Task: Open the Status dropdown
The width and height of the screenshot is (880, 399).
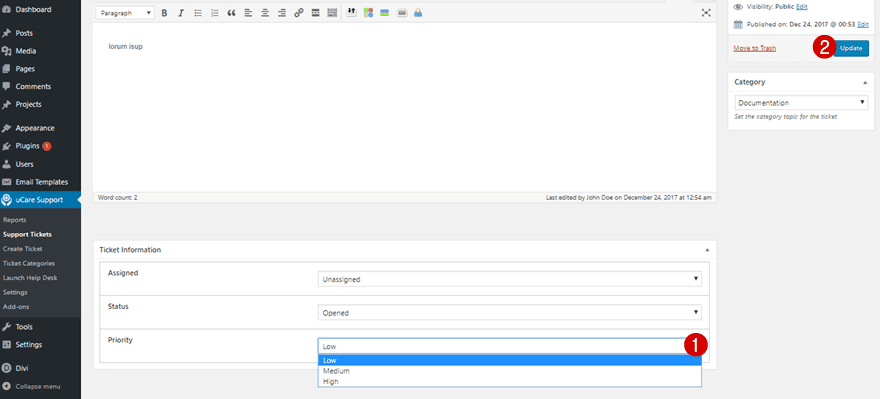Action: tap(510, 313)
